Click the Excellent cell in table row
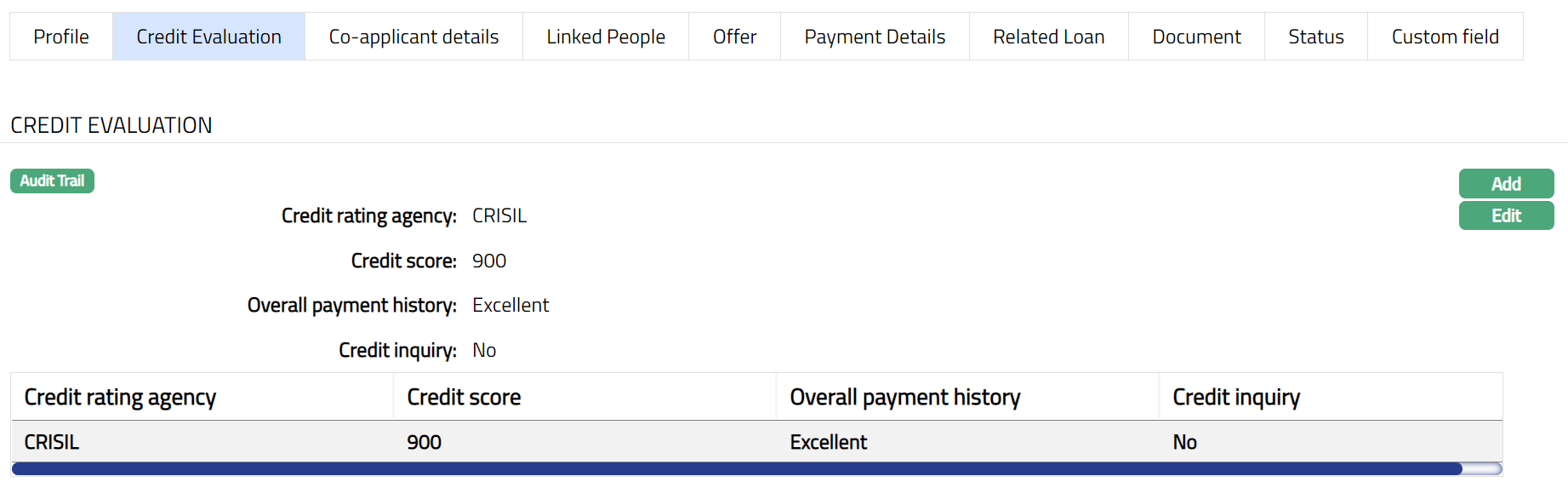This screenshot has height=488, width=1568. pyautogui.click(x=828, y=442)
